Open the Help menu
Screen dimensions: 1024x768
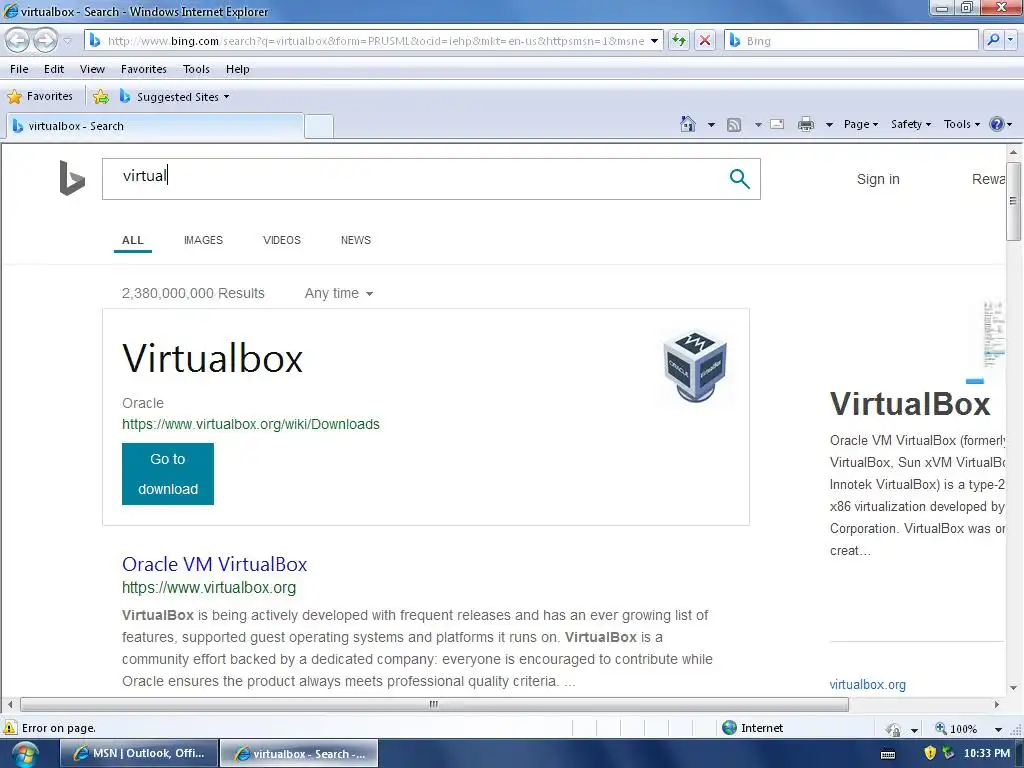pos(238,69)
